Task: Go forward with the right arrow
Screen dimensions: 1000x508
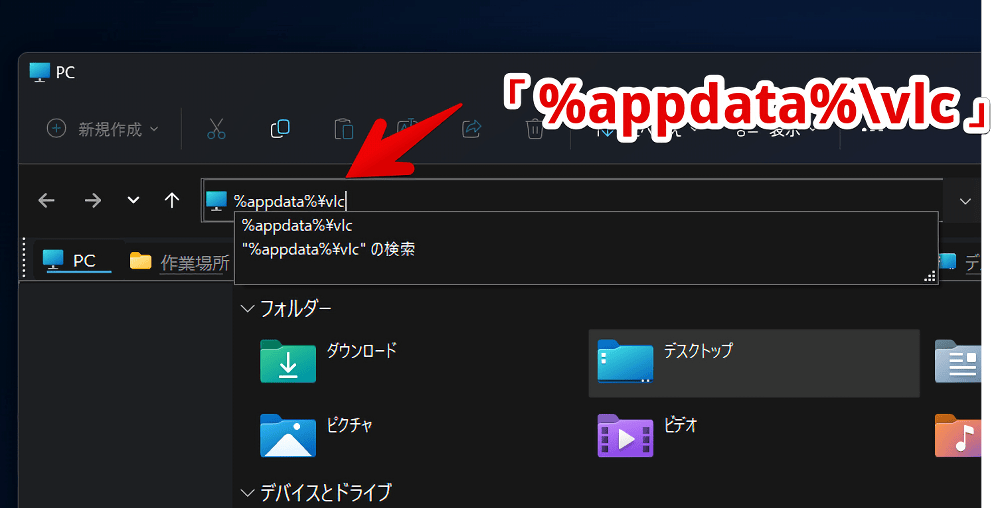Action: point(93,201)
